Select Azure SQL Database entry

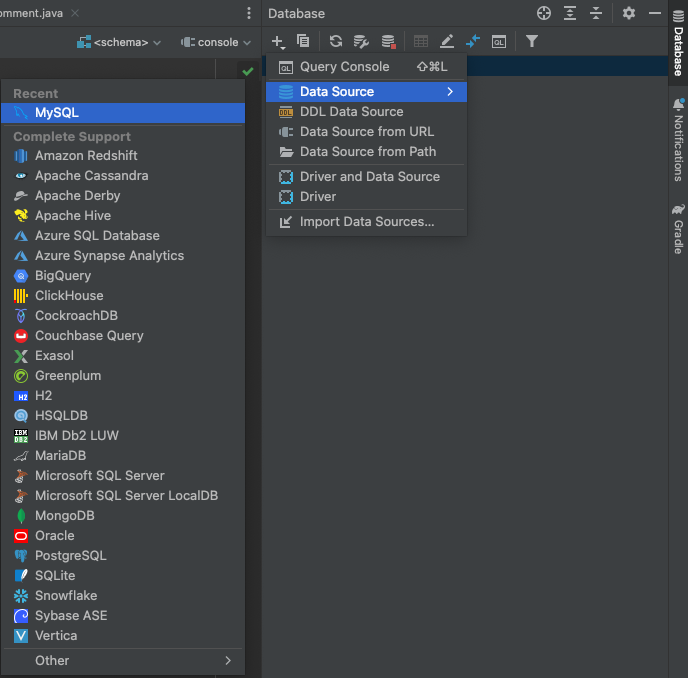click(x=123, y=236)
